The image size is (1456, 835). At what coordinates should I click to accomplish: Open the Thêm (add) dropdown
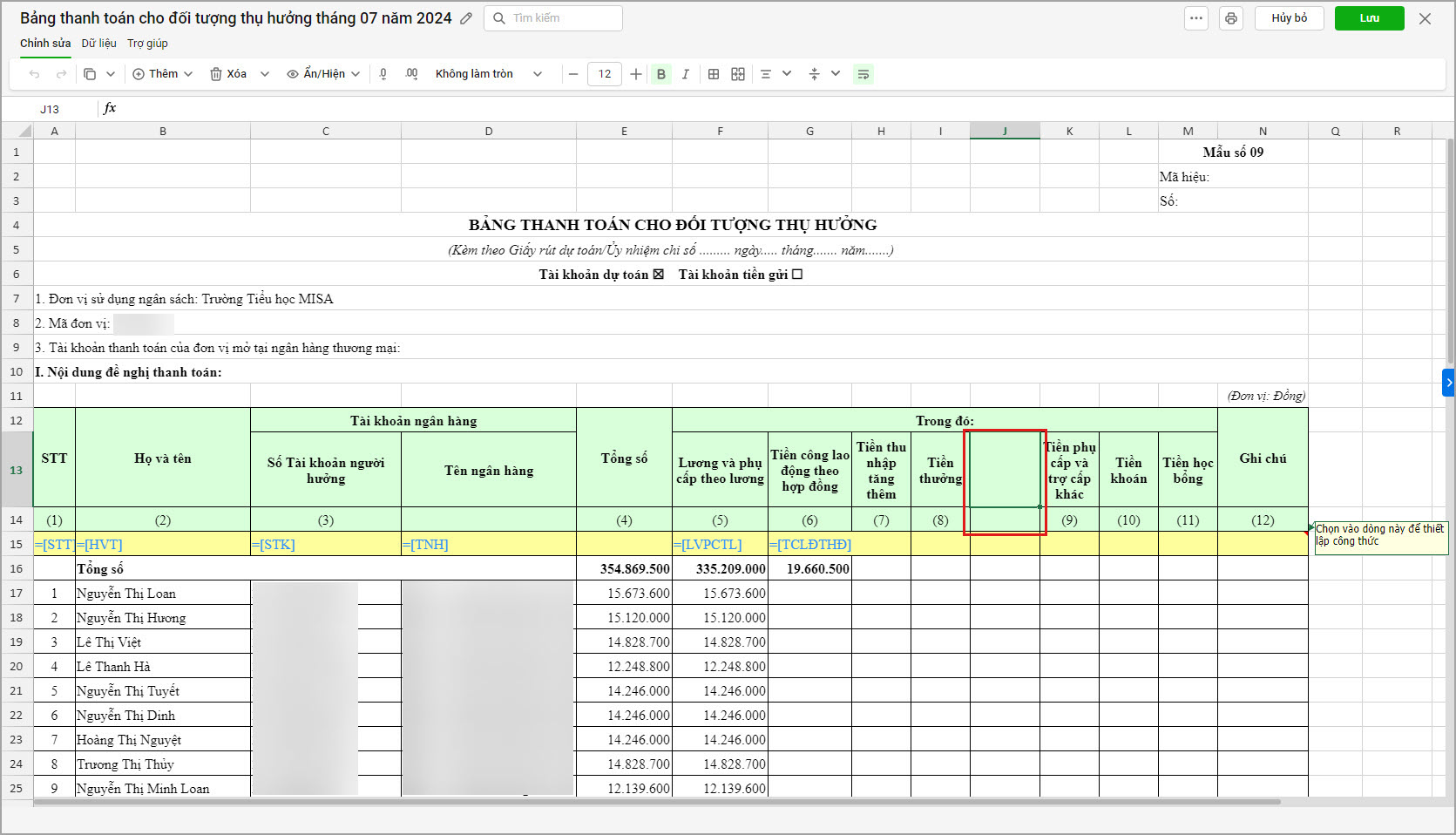162,74
